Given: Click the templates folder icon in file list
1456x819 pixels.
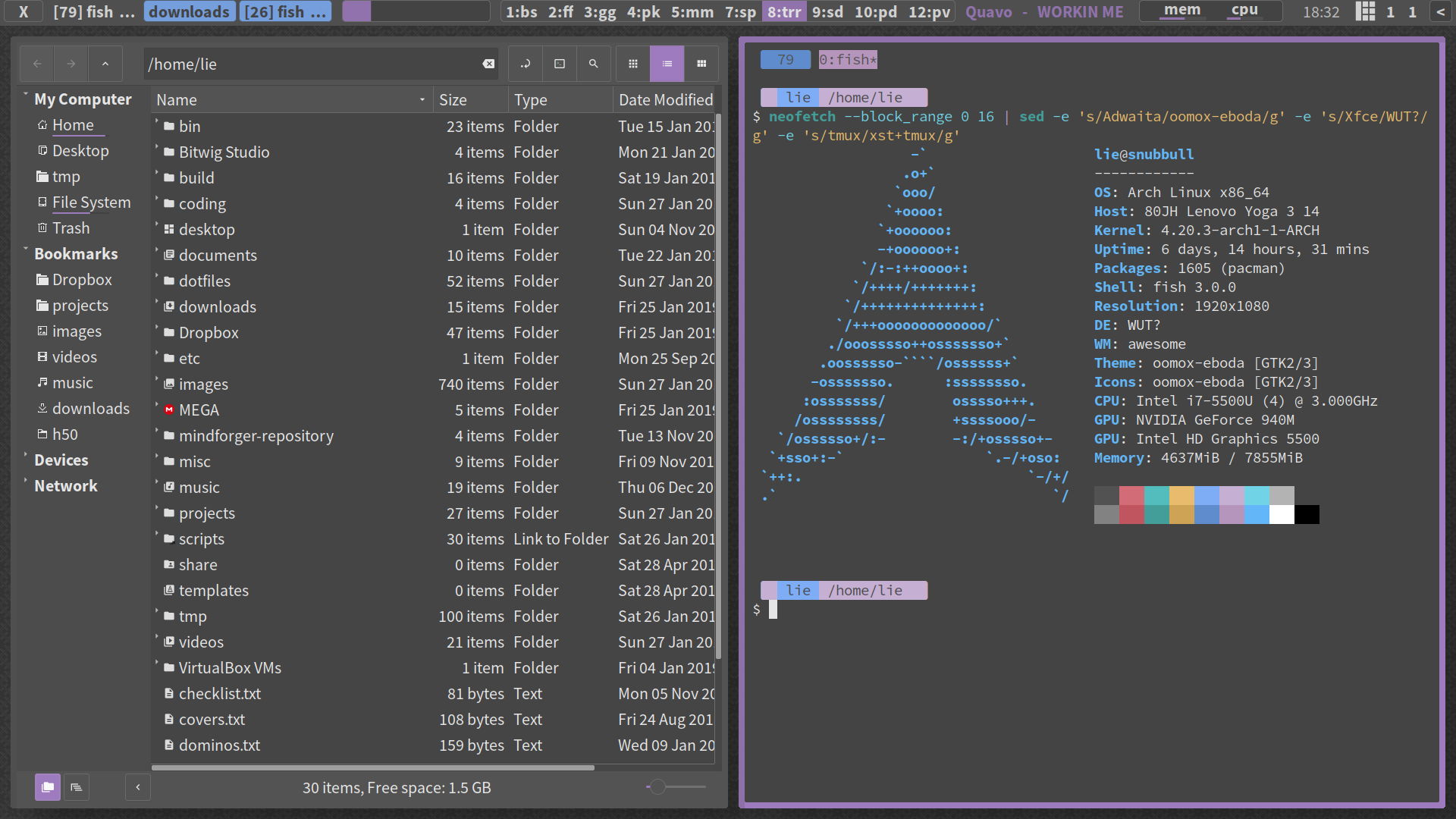Looking at the screenshot, I should [169, 591].
